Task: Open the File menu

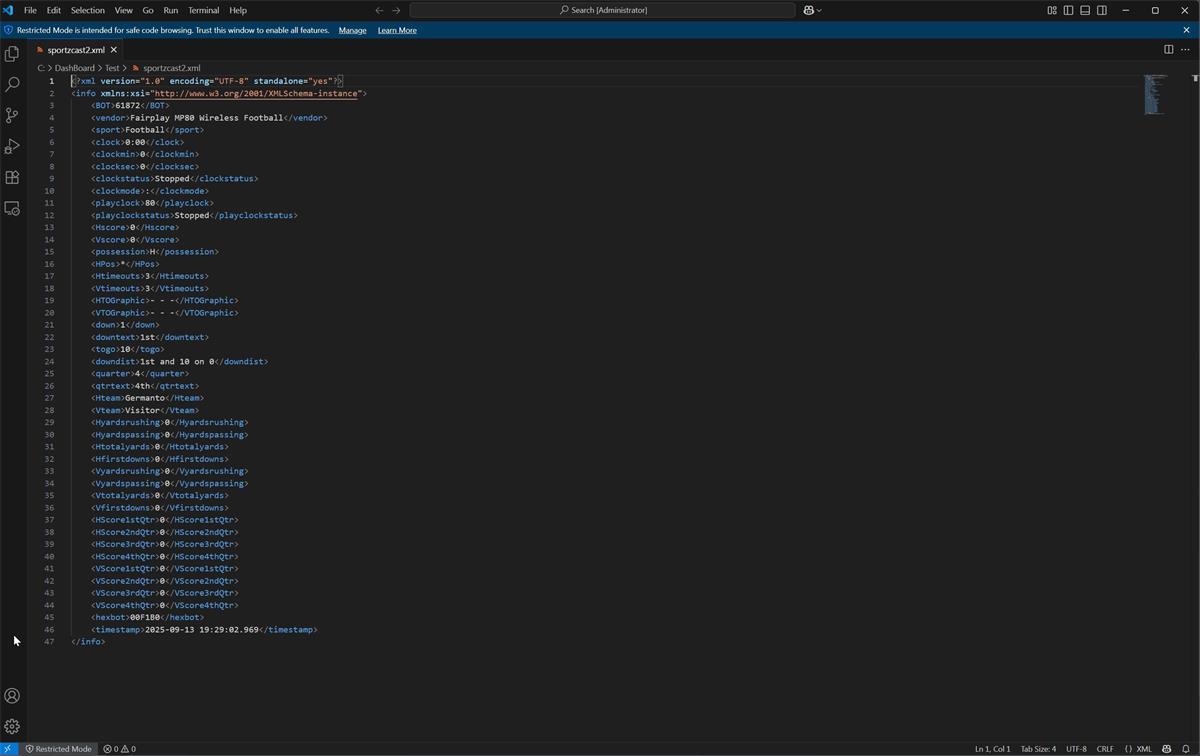Action: pyautogui.click(x=30, y=10)
